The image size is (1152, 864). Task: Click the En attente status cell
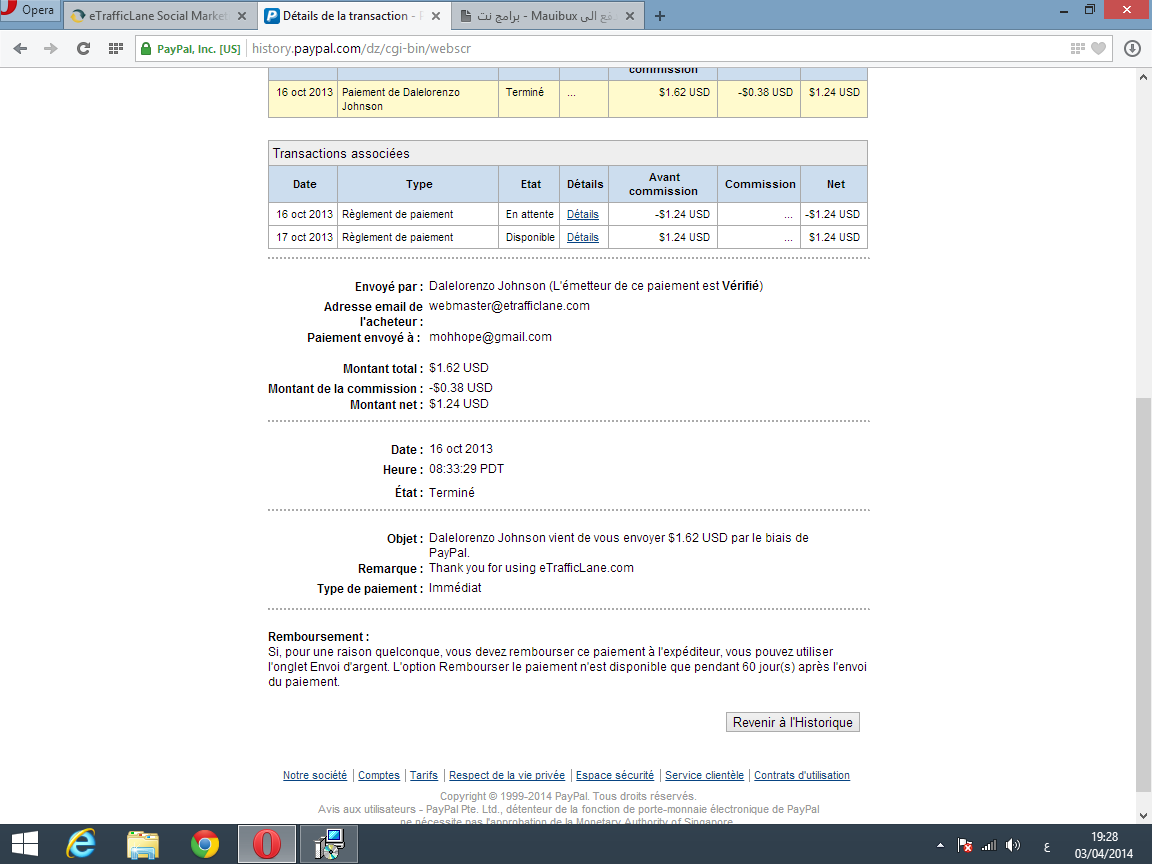(529, 215)
